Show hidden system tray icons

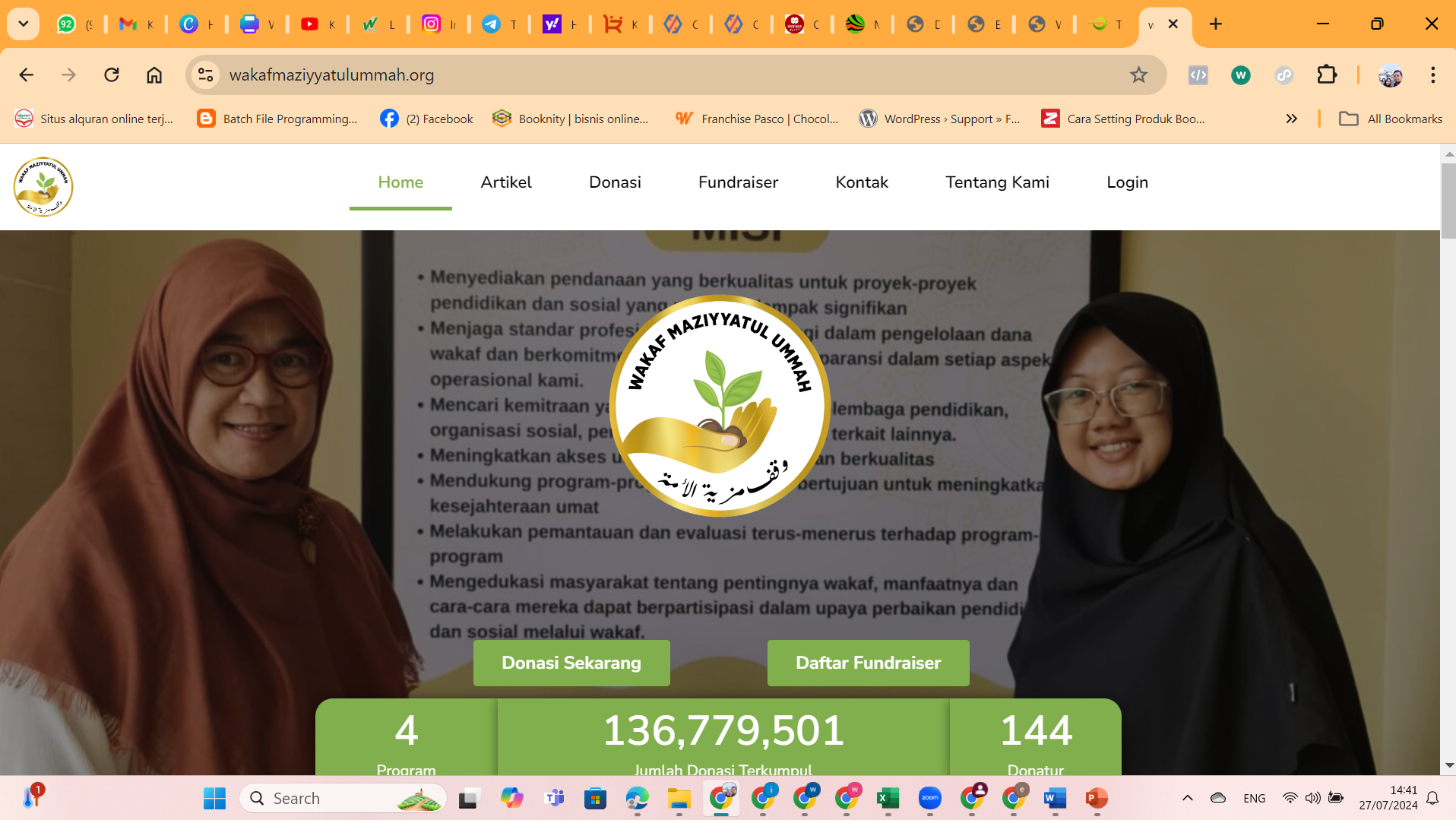tap(1187, 798)
